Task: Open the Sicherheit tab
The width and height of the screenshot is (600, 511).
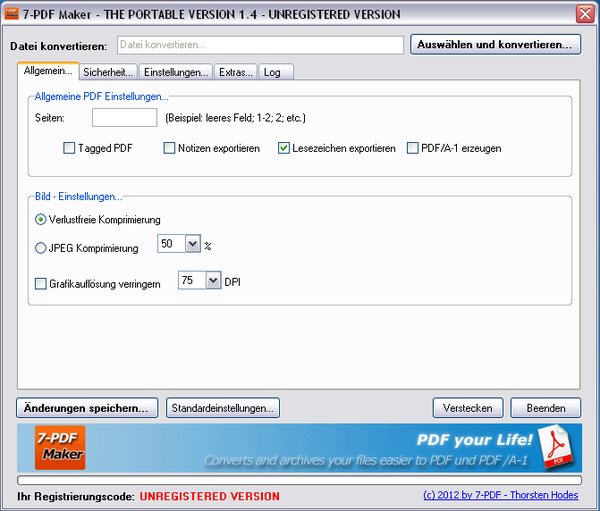Action: pyautogui.click(x=108, y=72)
